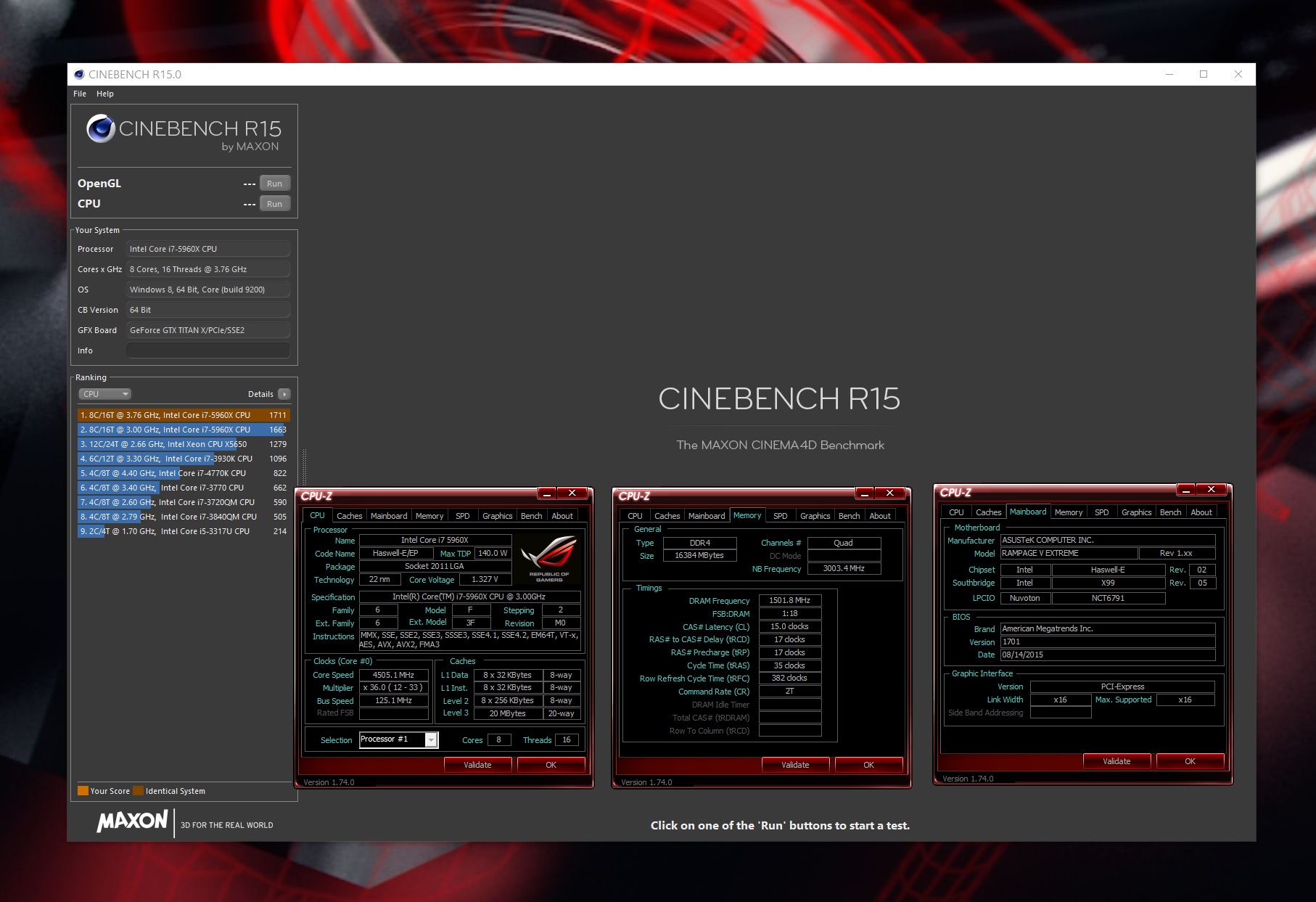Click OK in middle CPU-Z window
The image size is (1316, 902).
[869, 765]
